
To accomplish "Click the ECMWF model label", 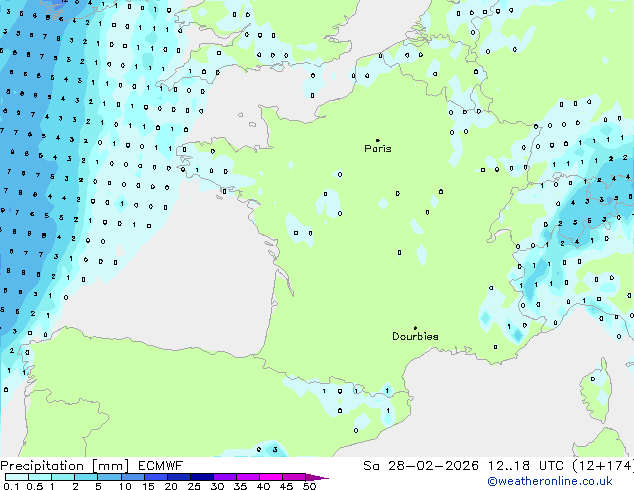I will tap(161, 466).
